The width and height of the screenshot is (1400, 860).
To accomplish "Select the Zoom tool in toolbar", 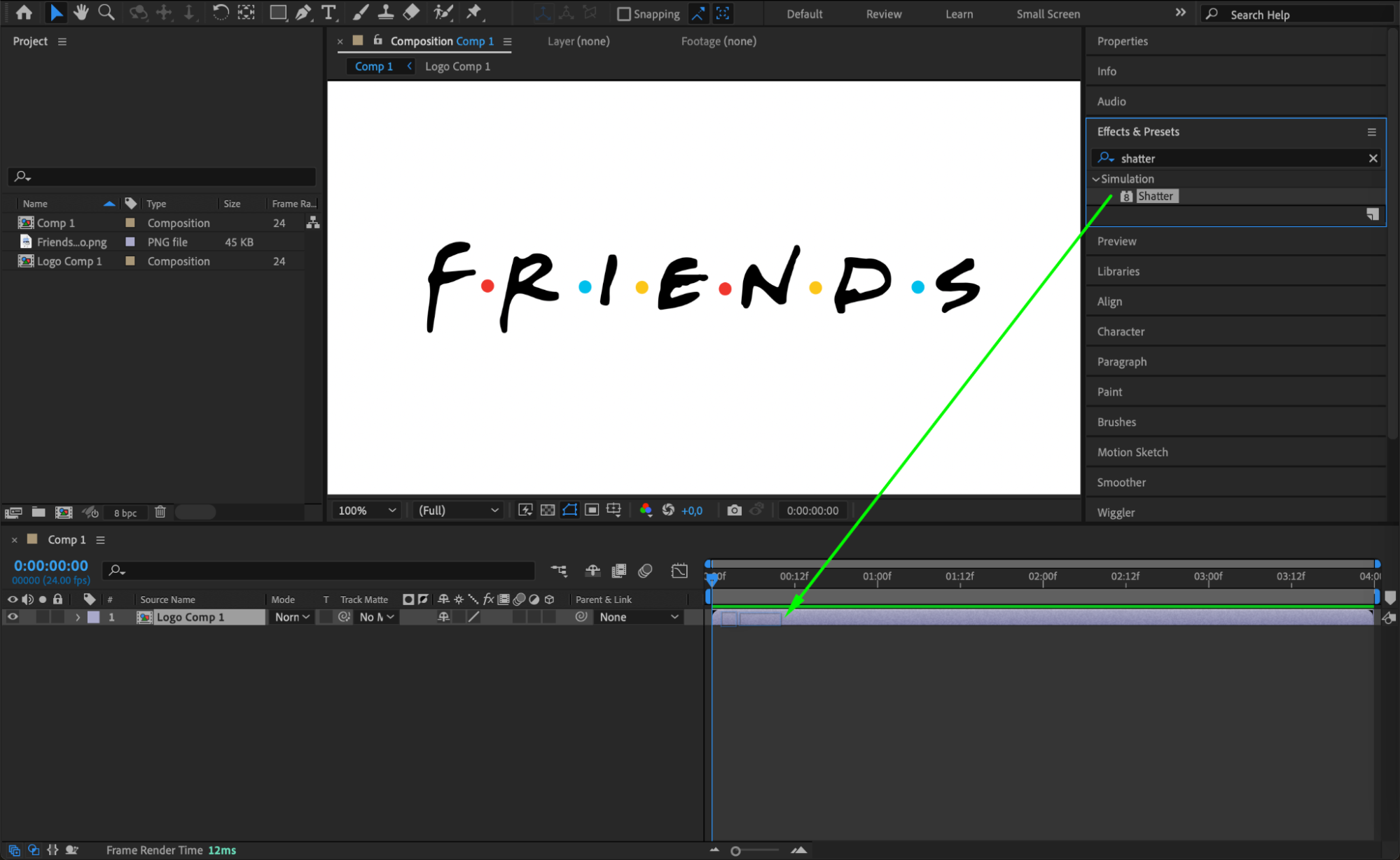I will pyautogui.click(x=106, y=12).
